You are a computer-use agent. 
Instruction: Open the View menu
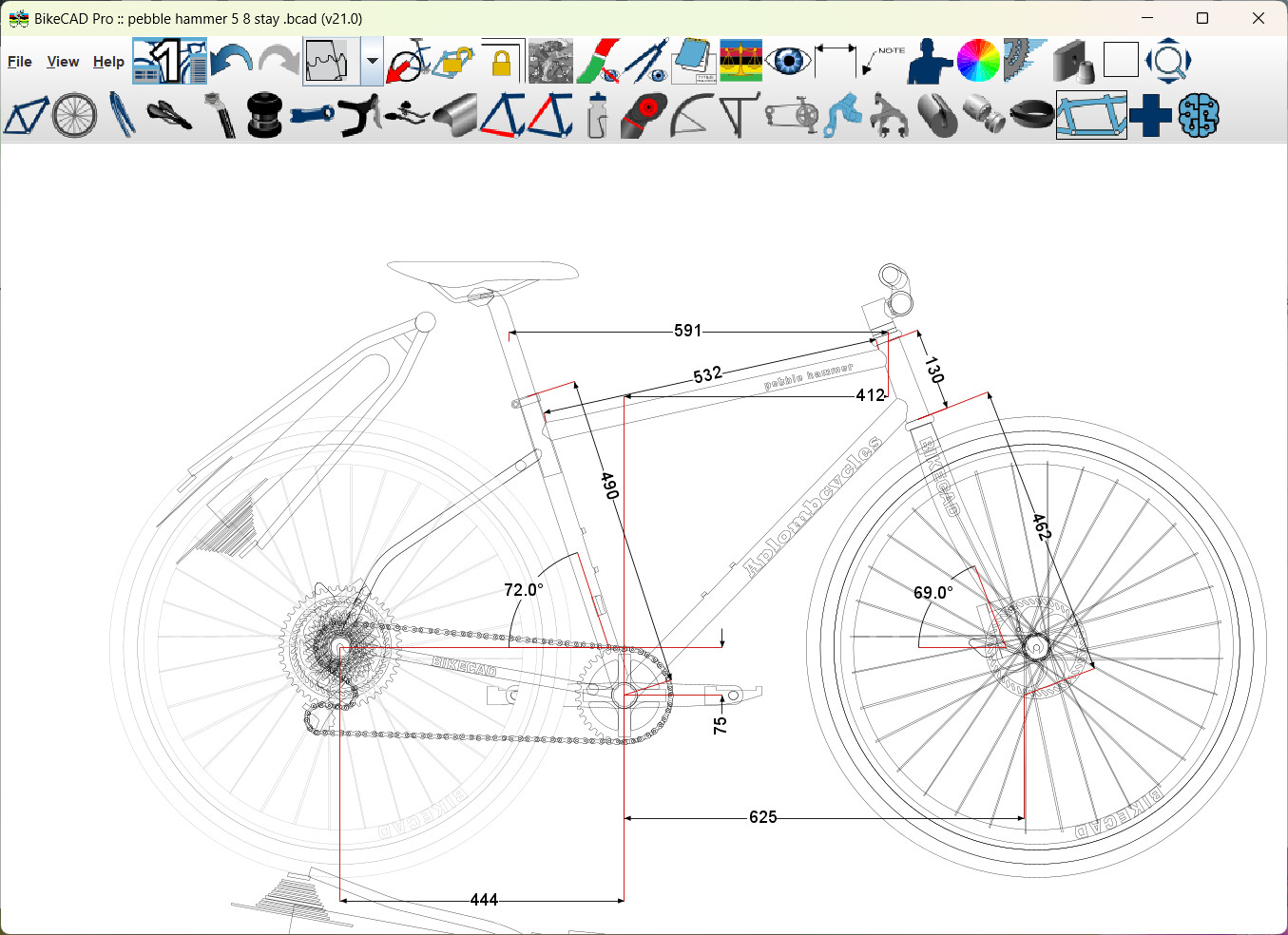63,62
